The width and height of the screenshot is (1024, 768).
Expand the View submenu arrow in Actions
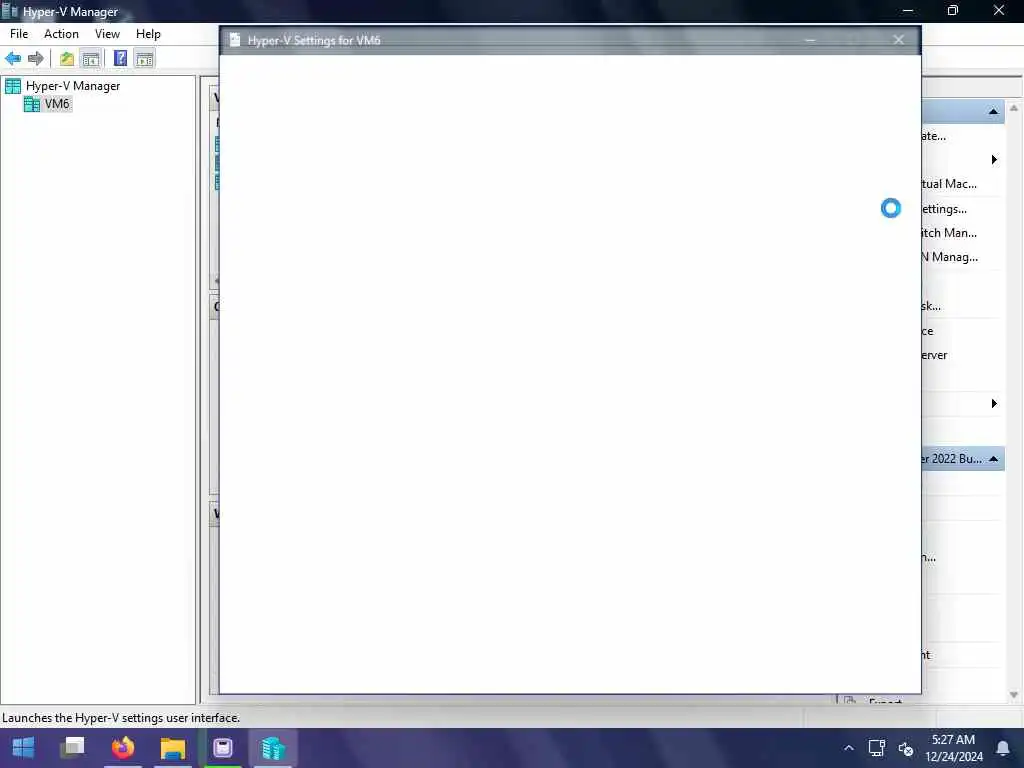(994, 404)
